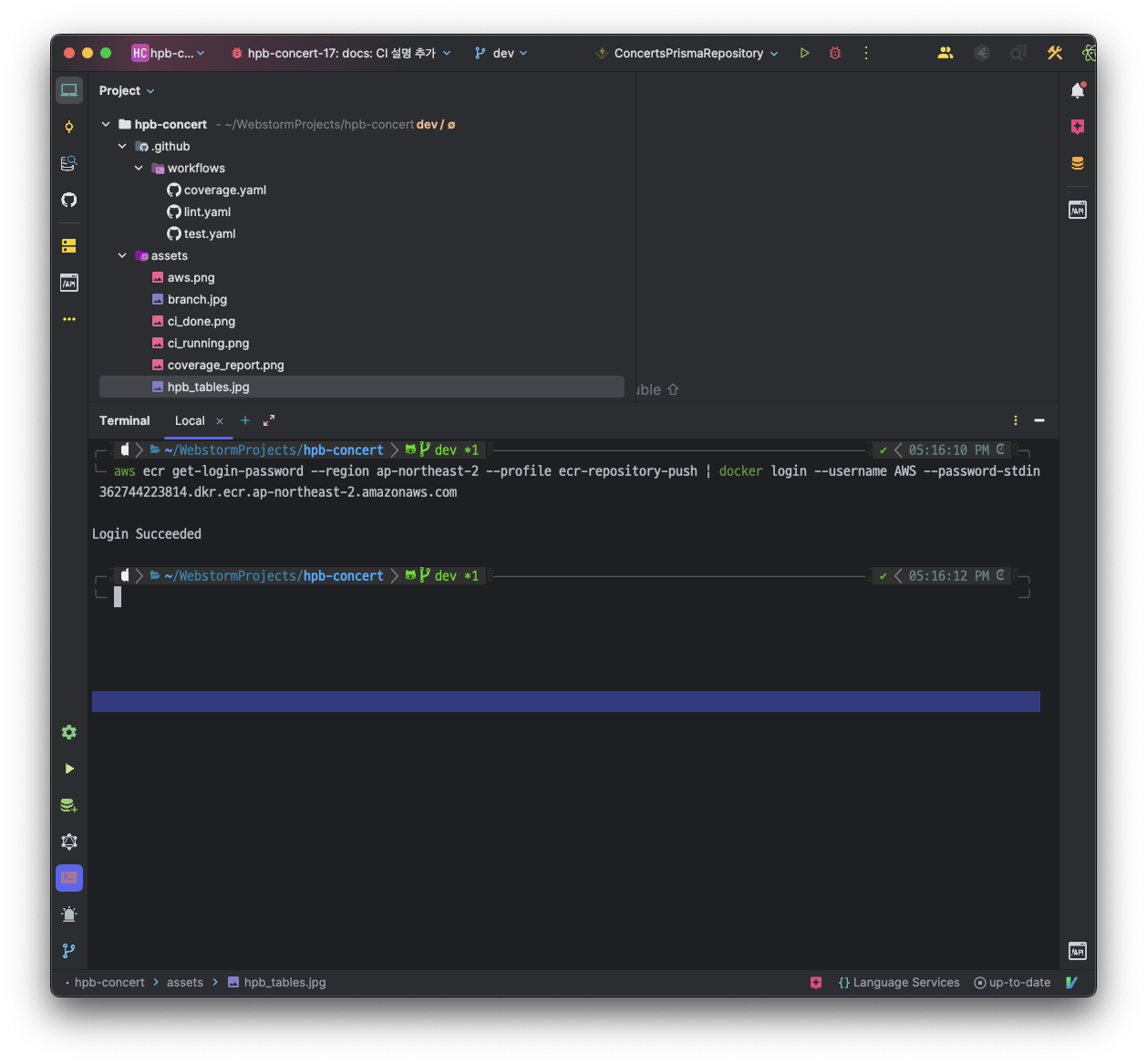The width and height of the screenshot is (1147, 1064).
Task: Collapse the workflows folder
Action: [x=139, y=168]
